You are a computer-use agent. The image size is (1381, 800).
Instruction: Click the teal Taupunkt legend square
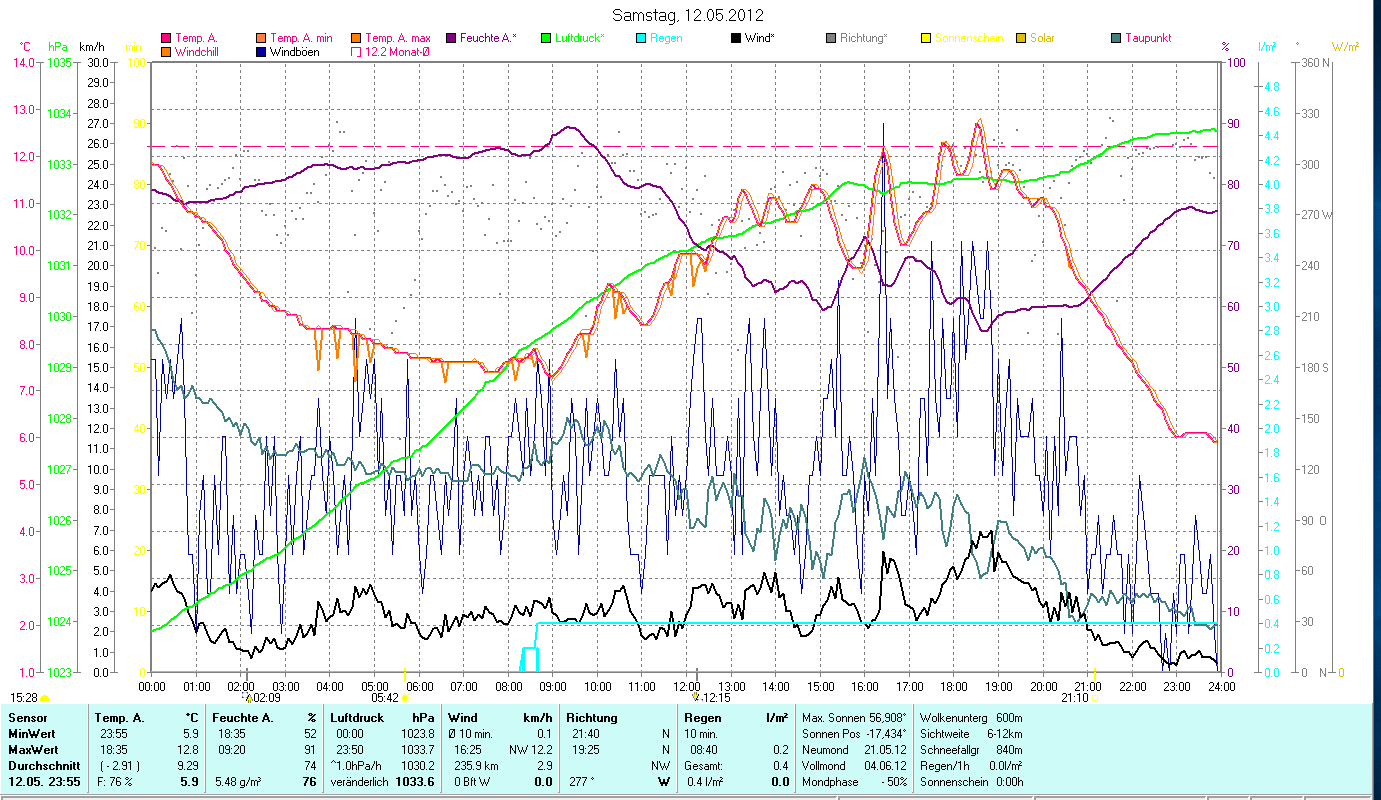(x=1116, y=38)
